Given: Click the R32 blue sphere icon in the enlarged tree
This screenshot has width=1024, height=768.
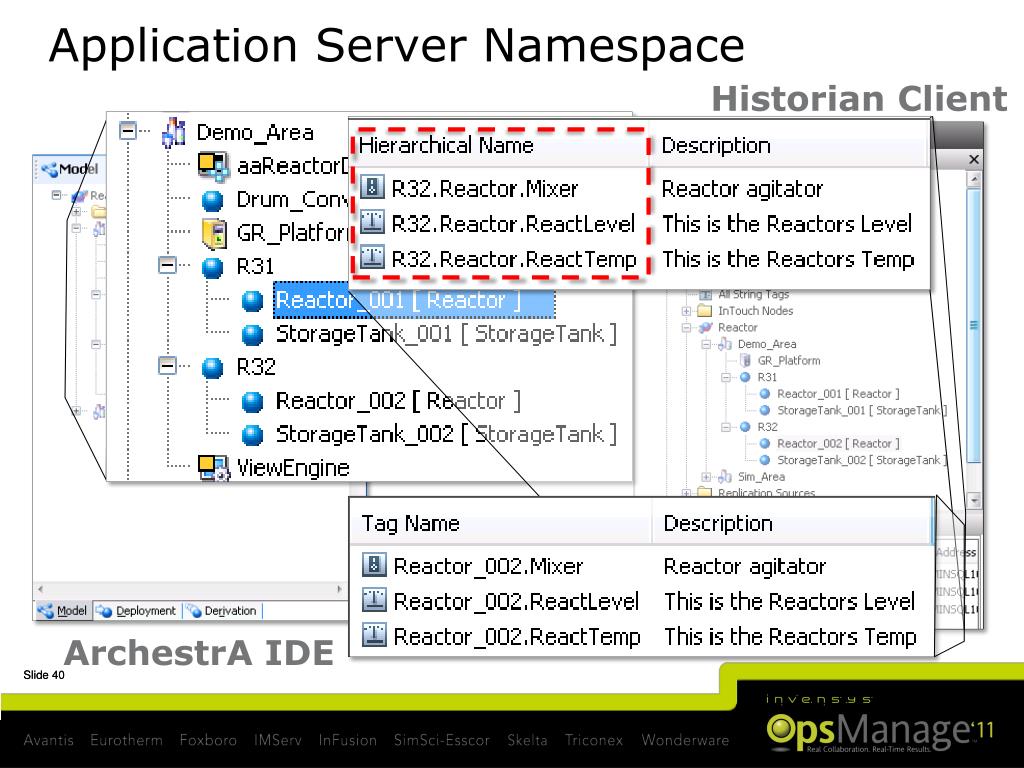Looking at the screenshot, I should coord(212,368).
